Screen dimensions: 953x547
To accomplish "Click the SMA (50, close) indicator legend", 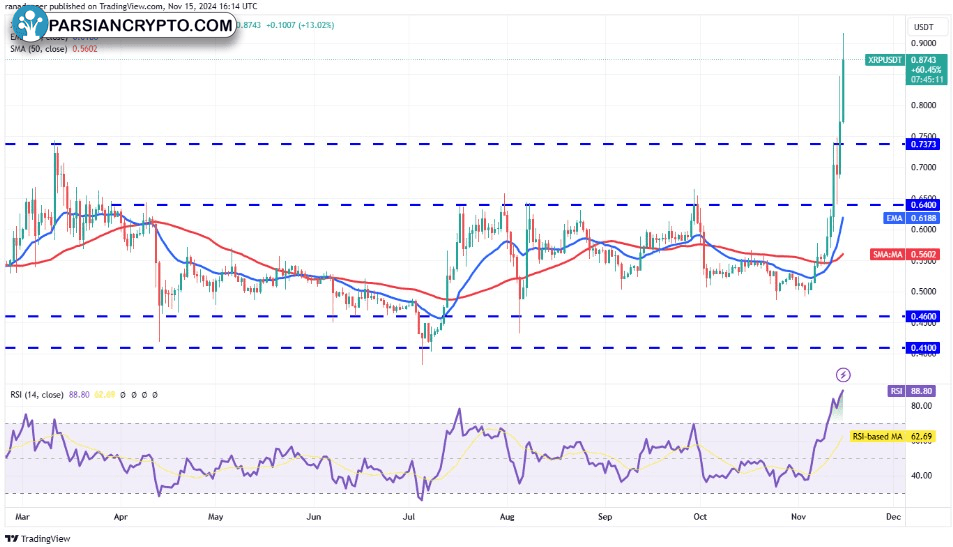I will coord(53,49).
